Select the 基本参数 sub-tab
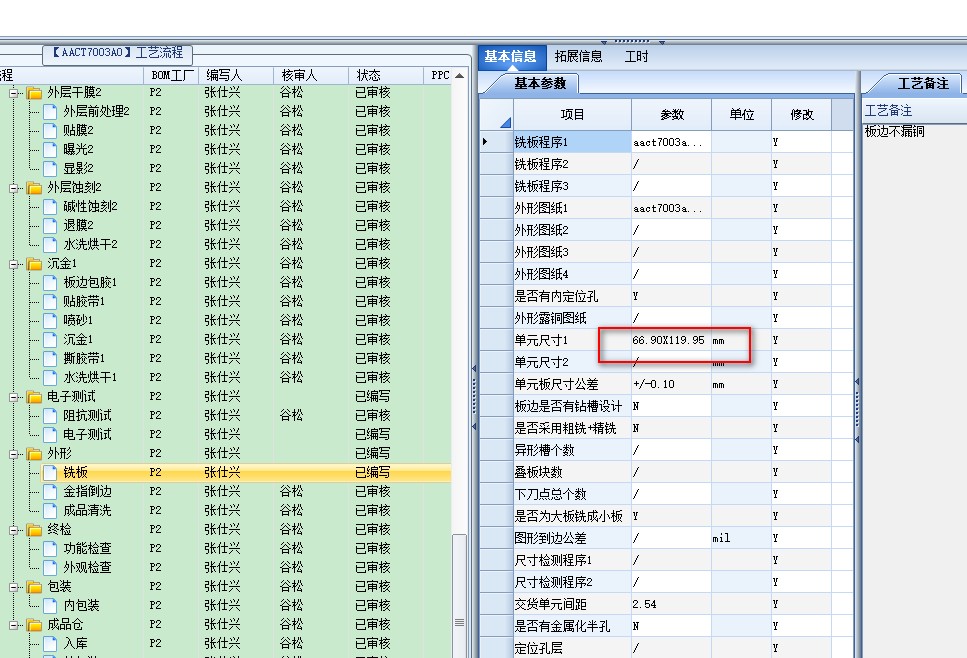Image resolution: width=967 pixels, height=658 pixels. [540, 83]
